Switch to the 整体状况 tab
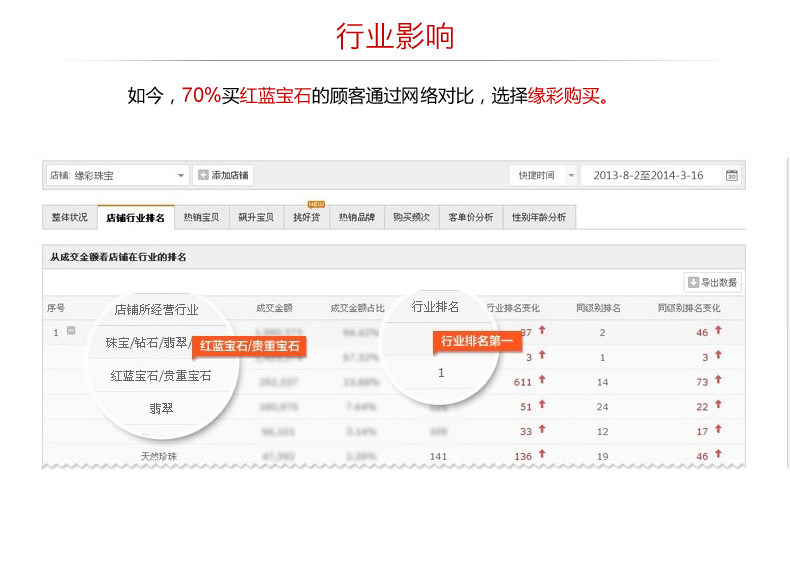Image resolution: width=790 pixels, height=570 pixels. click(70, 217)
